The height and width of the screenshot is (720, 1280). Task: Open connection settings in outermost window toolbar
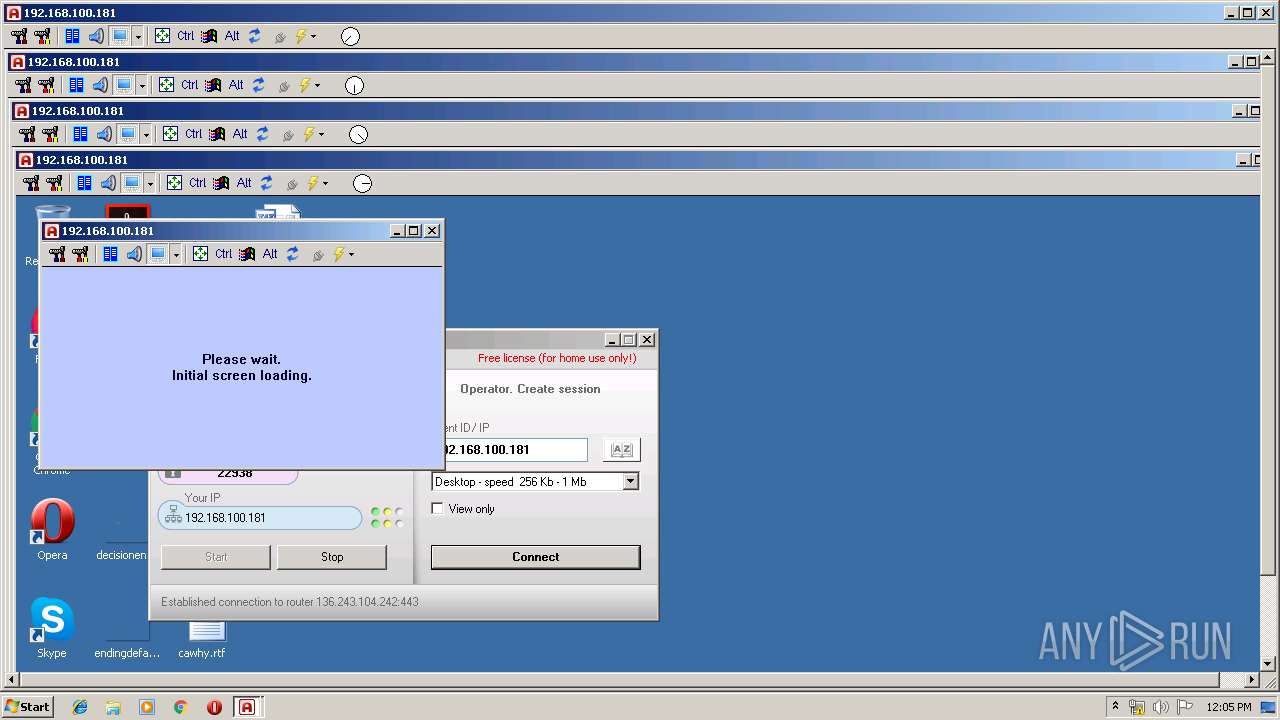pyautogui.click(x=19, y=36)
